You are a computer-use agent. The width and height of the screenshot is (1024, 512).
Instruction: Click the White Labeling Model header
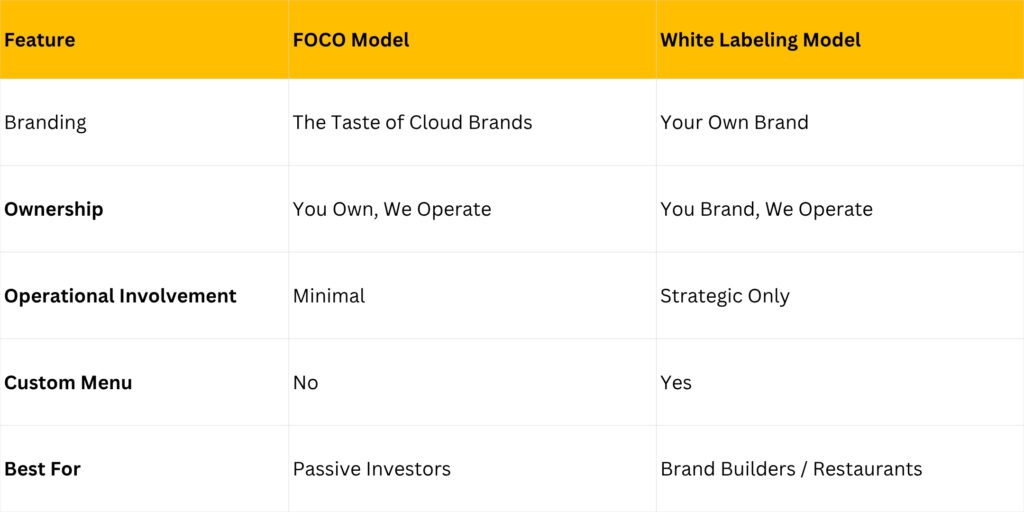[760, 41]
